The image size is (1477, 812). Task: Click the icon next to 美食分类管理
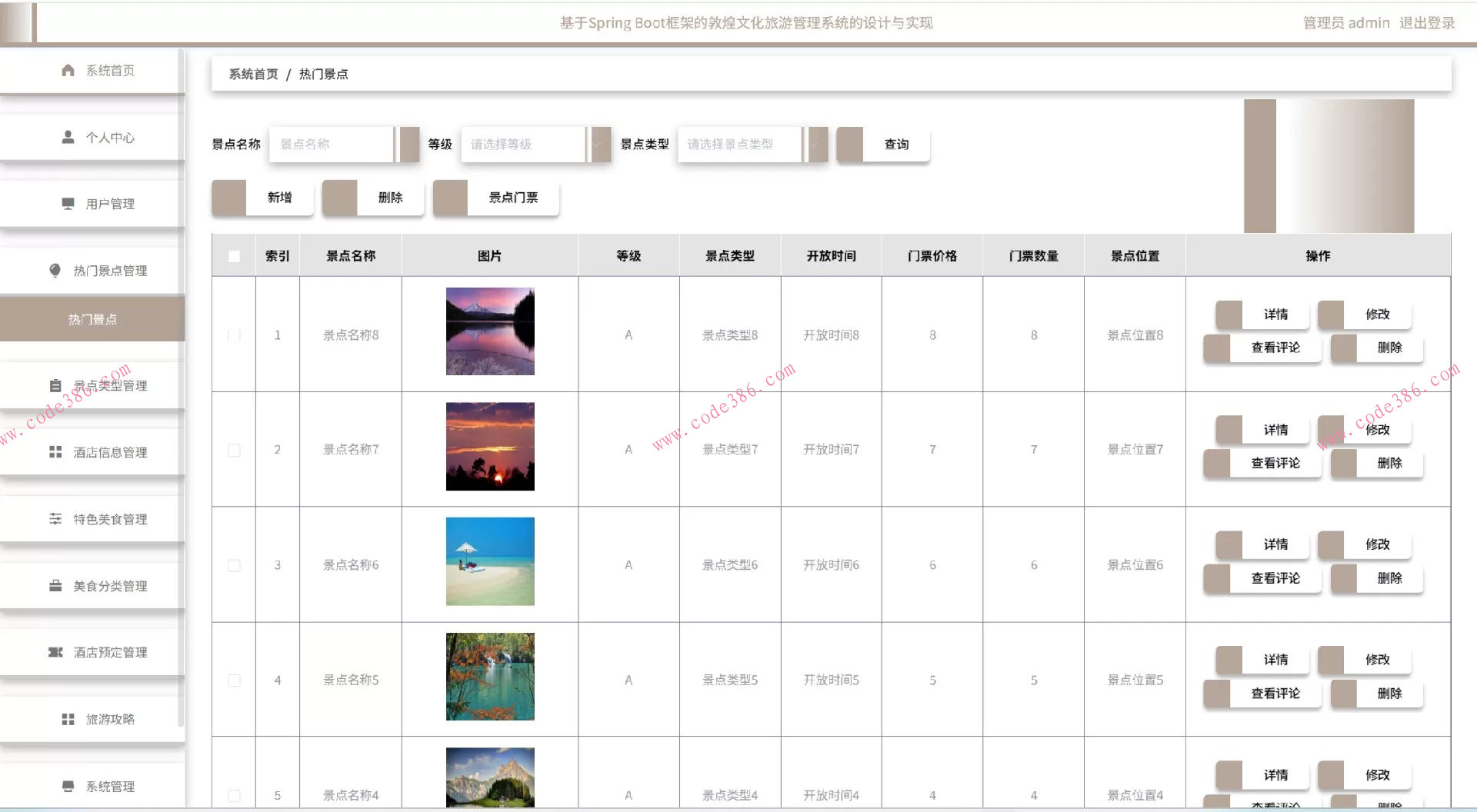(x=55, y=585)
